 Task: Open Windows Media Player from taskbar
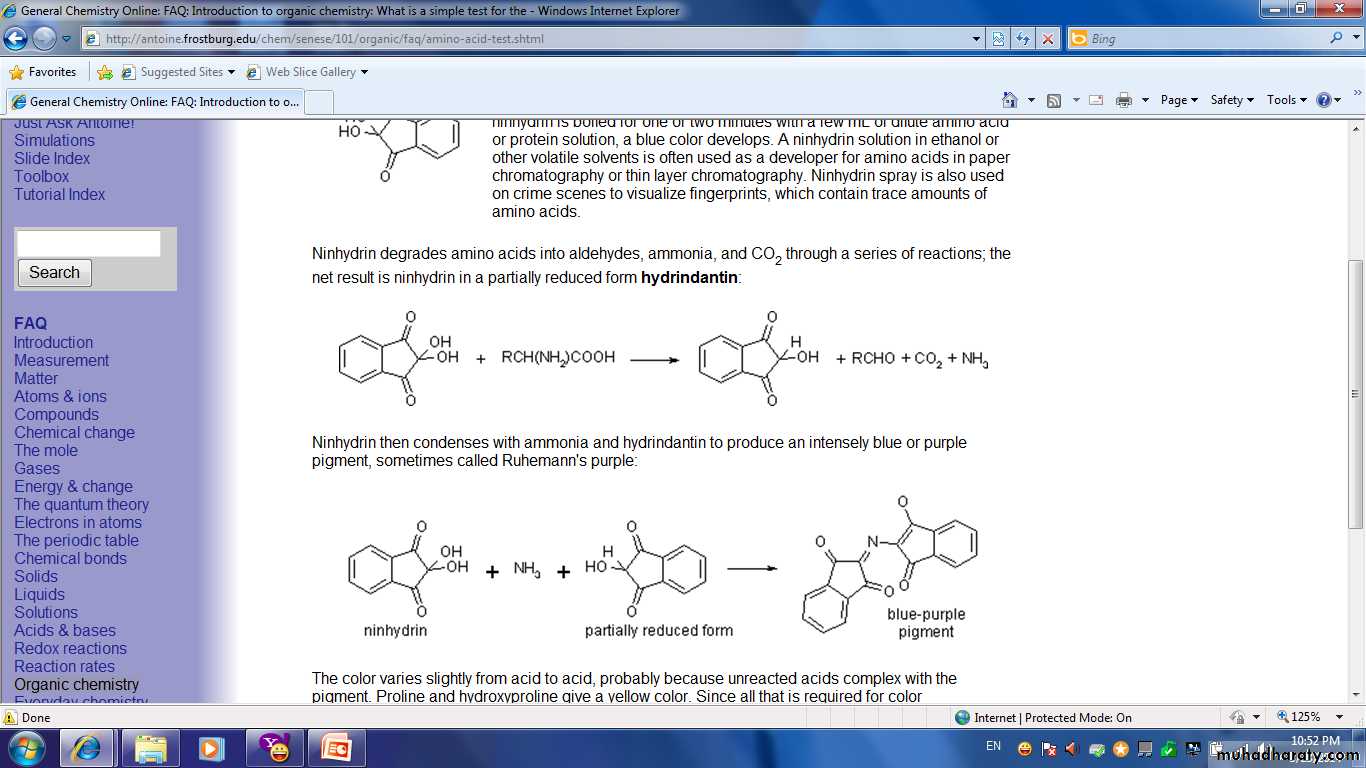click(211, 748)
